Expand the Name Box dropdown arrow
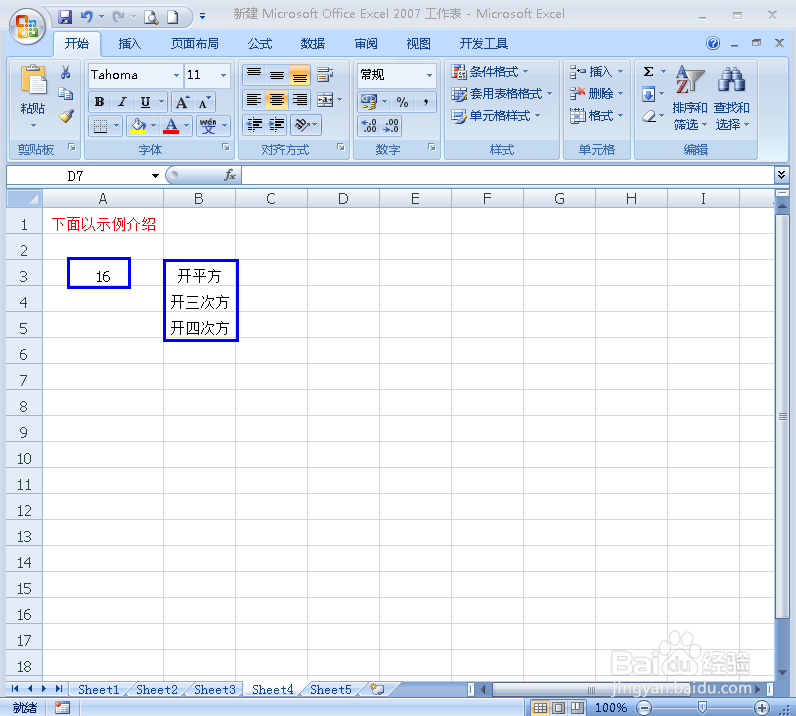796x716 pixels. coord(155,176)
